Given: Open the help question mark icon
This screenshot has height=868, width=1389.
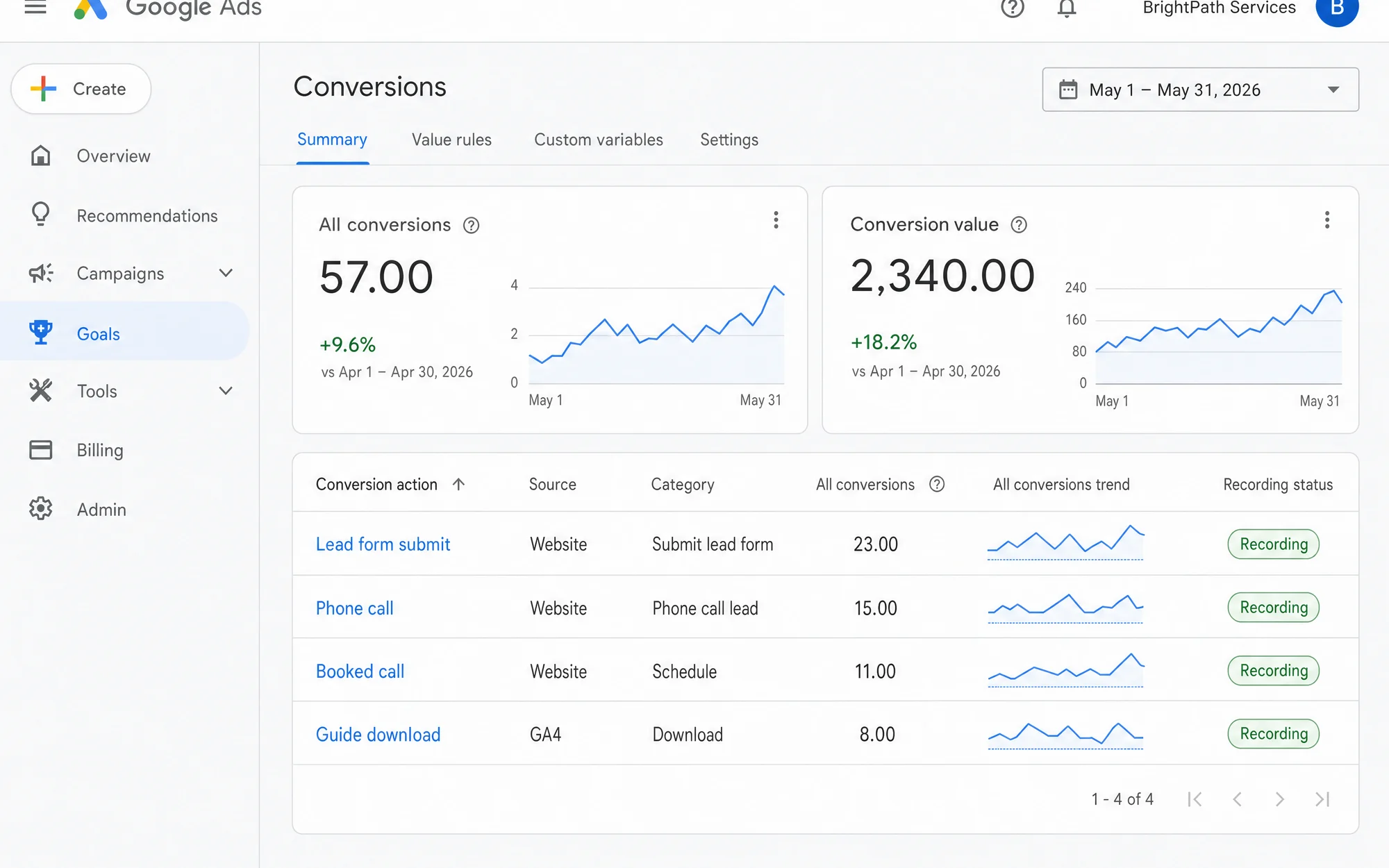Looking at the screenshot, I should tap(1013, 8).
